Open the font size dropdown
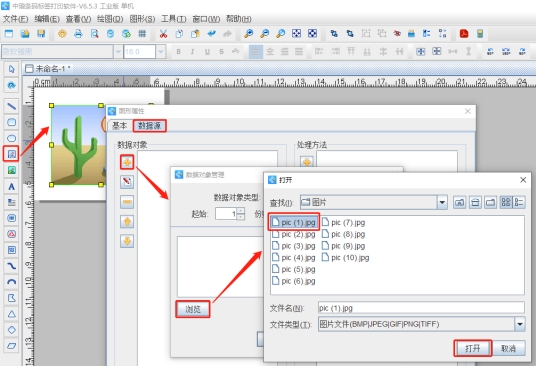The width and height of the screenshot is (536, 367). pyautogui.click(x=161, y=52)
